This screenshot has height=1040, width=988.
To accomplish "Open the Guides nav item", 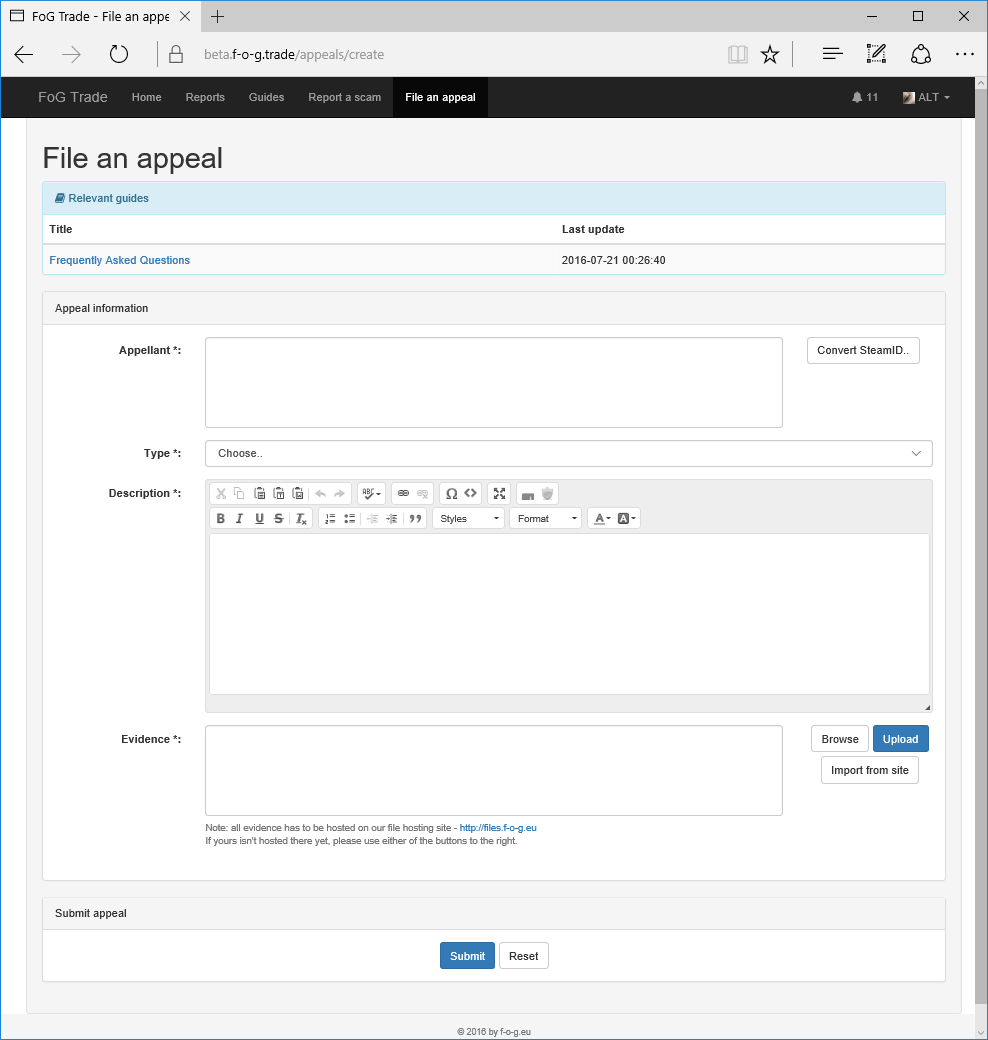I will [267, 98].
